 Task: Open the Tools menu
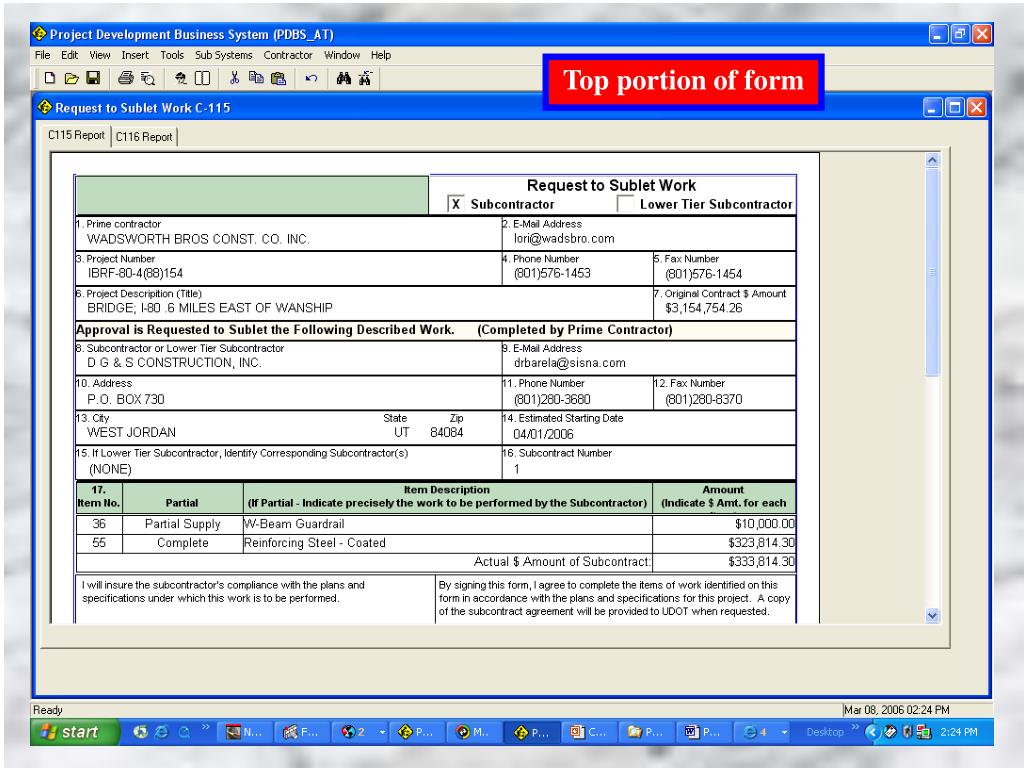pyautogui.click(x=172, y=56)
